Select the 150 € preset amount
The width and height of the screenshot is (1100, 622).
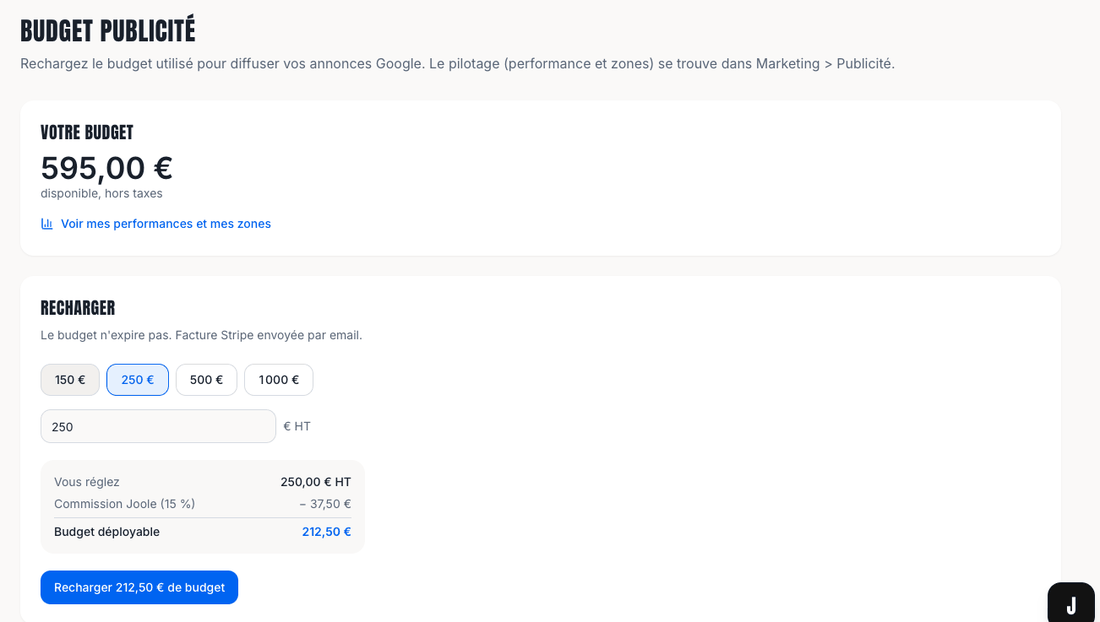click(70, 379)
